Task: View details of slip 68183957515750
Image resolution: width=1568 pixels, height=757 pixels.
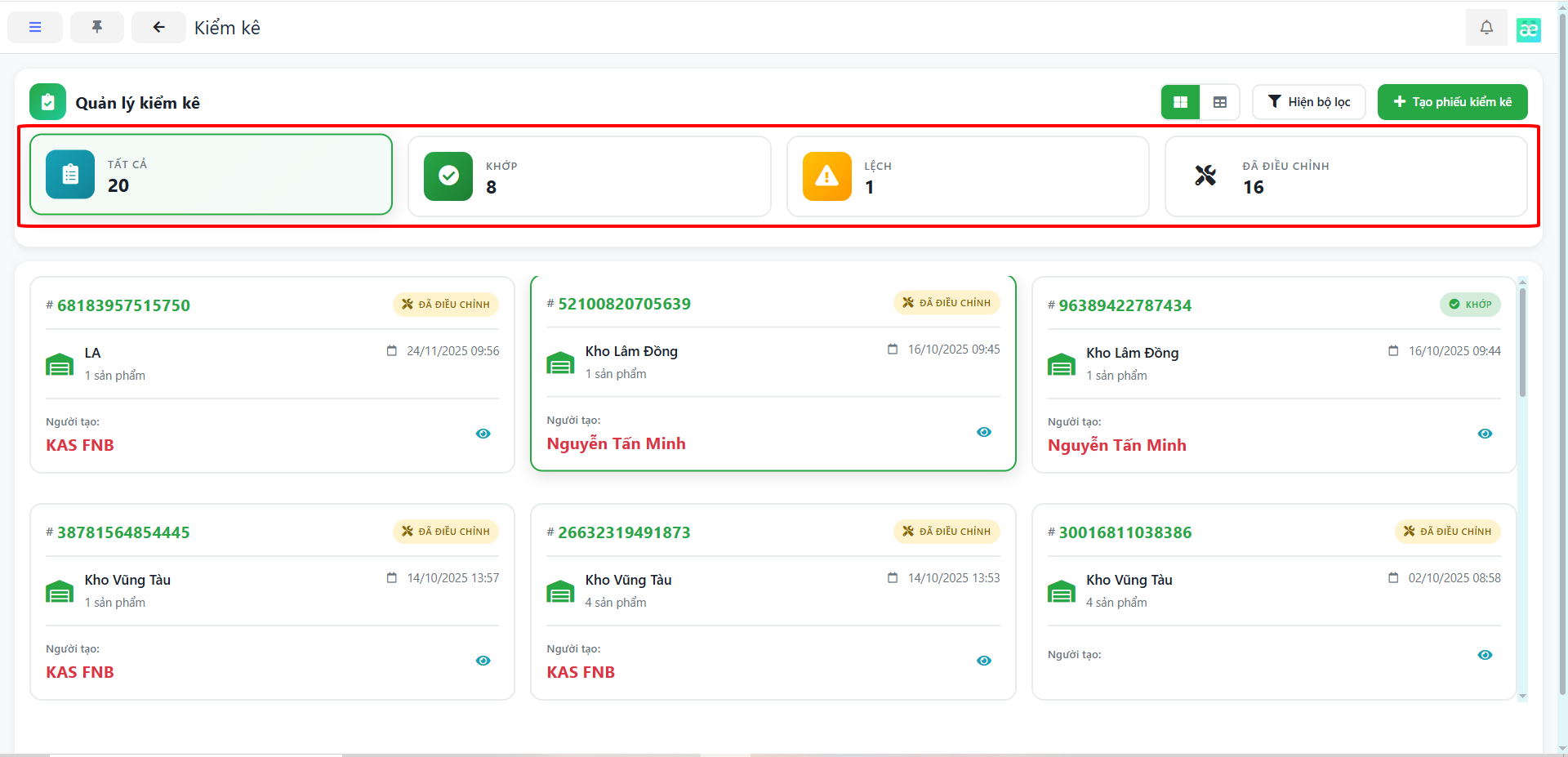Action: click(x=483, y=434)
